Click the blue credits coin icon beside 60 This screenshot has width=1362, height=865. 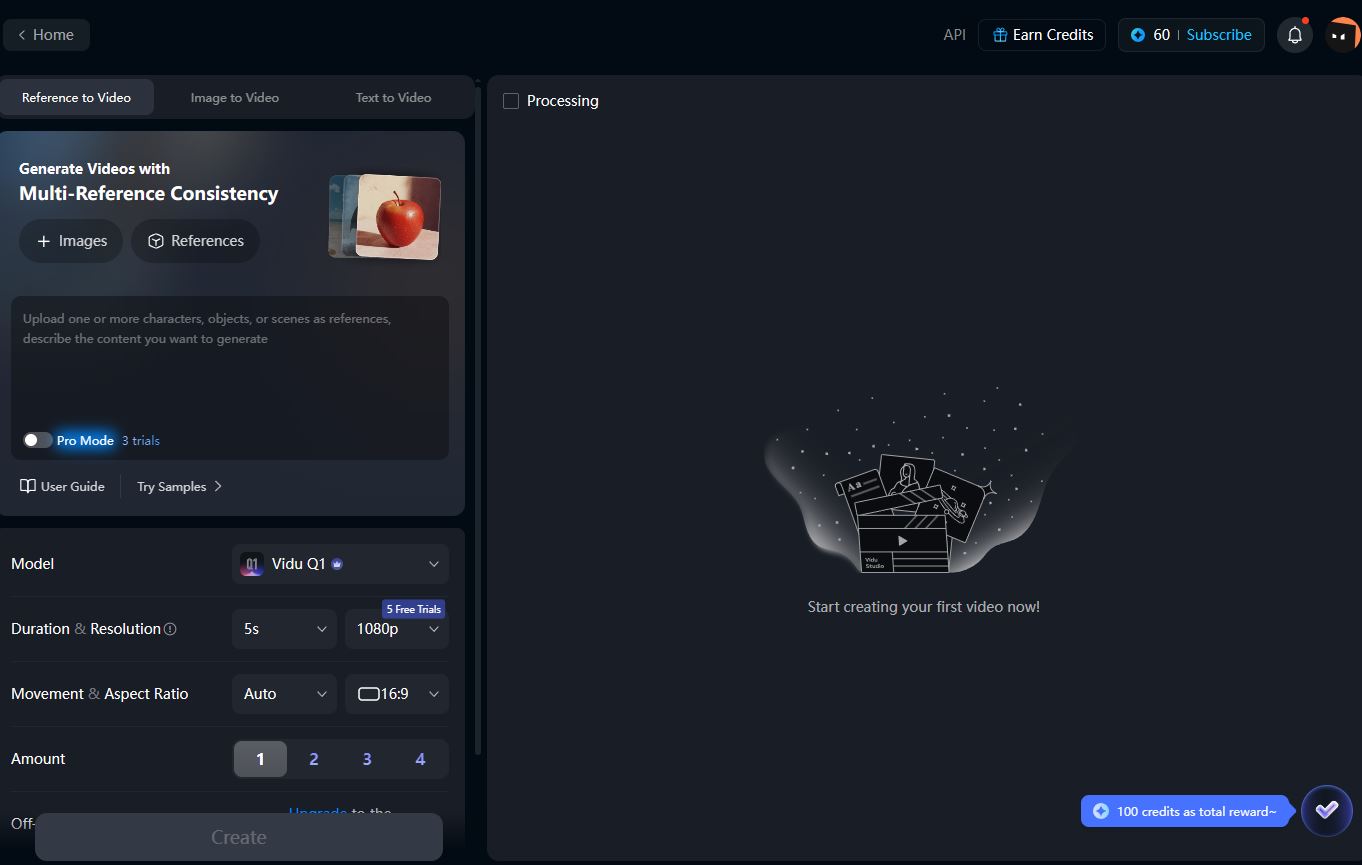coord(1137,35)
